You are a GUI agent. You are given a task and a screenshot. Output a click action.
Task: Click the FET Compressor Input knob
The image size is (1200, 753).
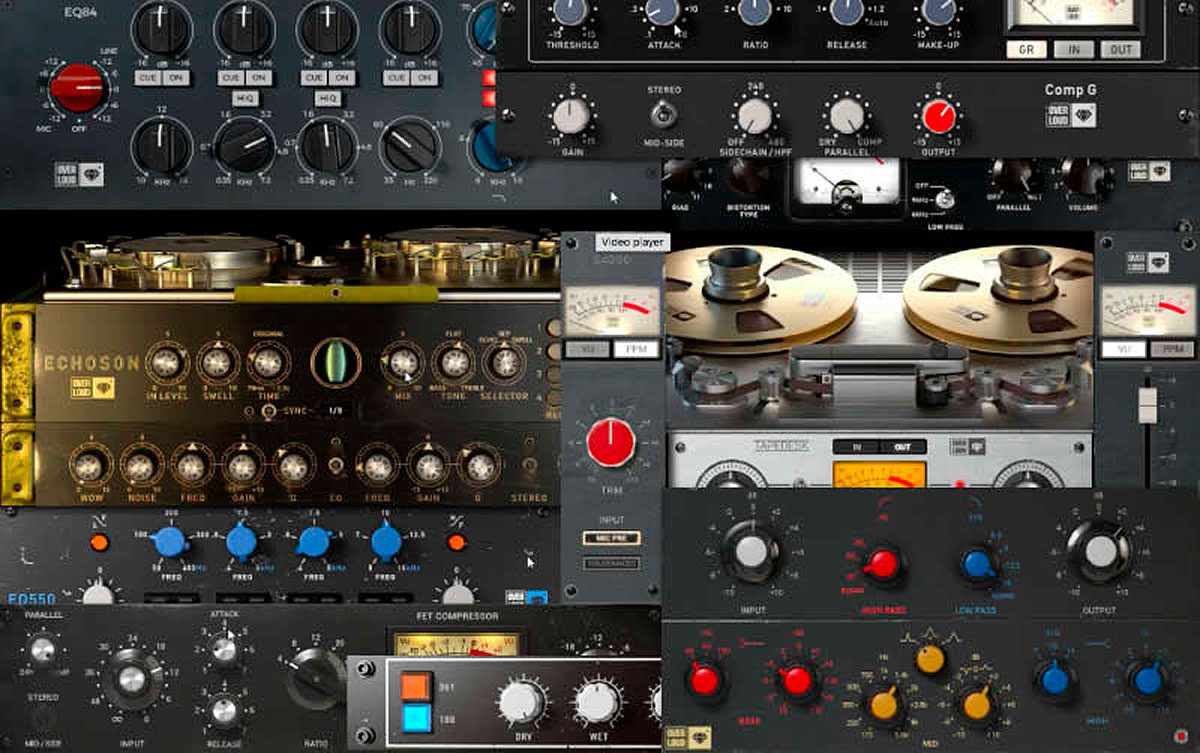pyautogui.click(x=131, y=680)
